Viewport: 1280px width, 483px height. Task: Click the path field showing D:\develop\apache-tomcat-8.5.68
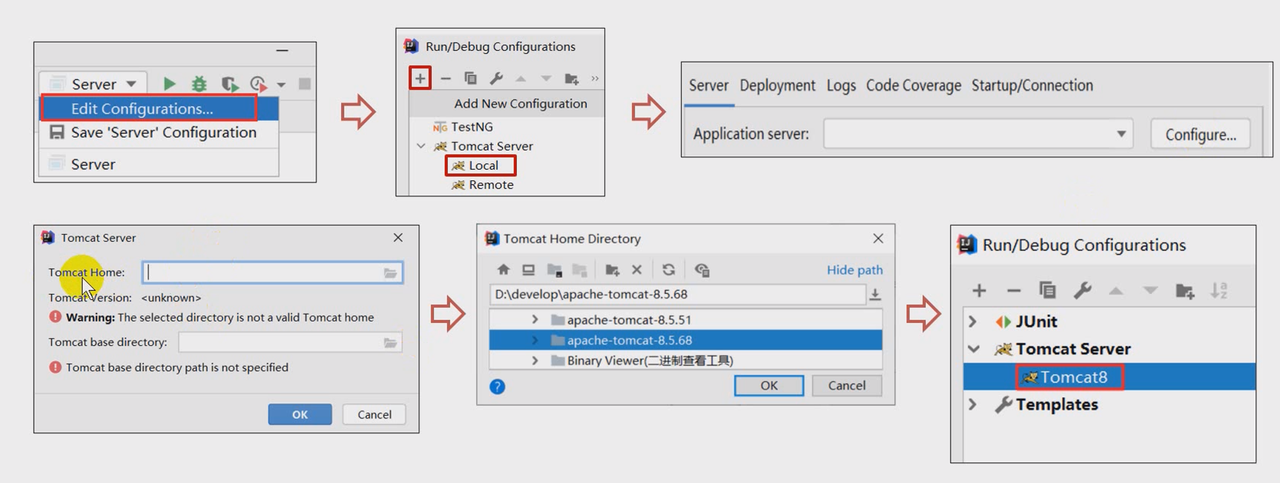pos(677,294)
